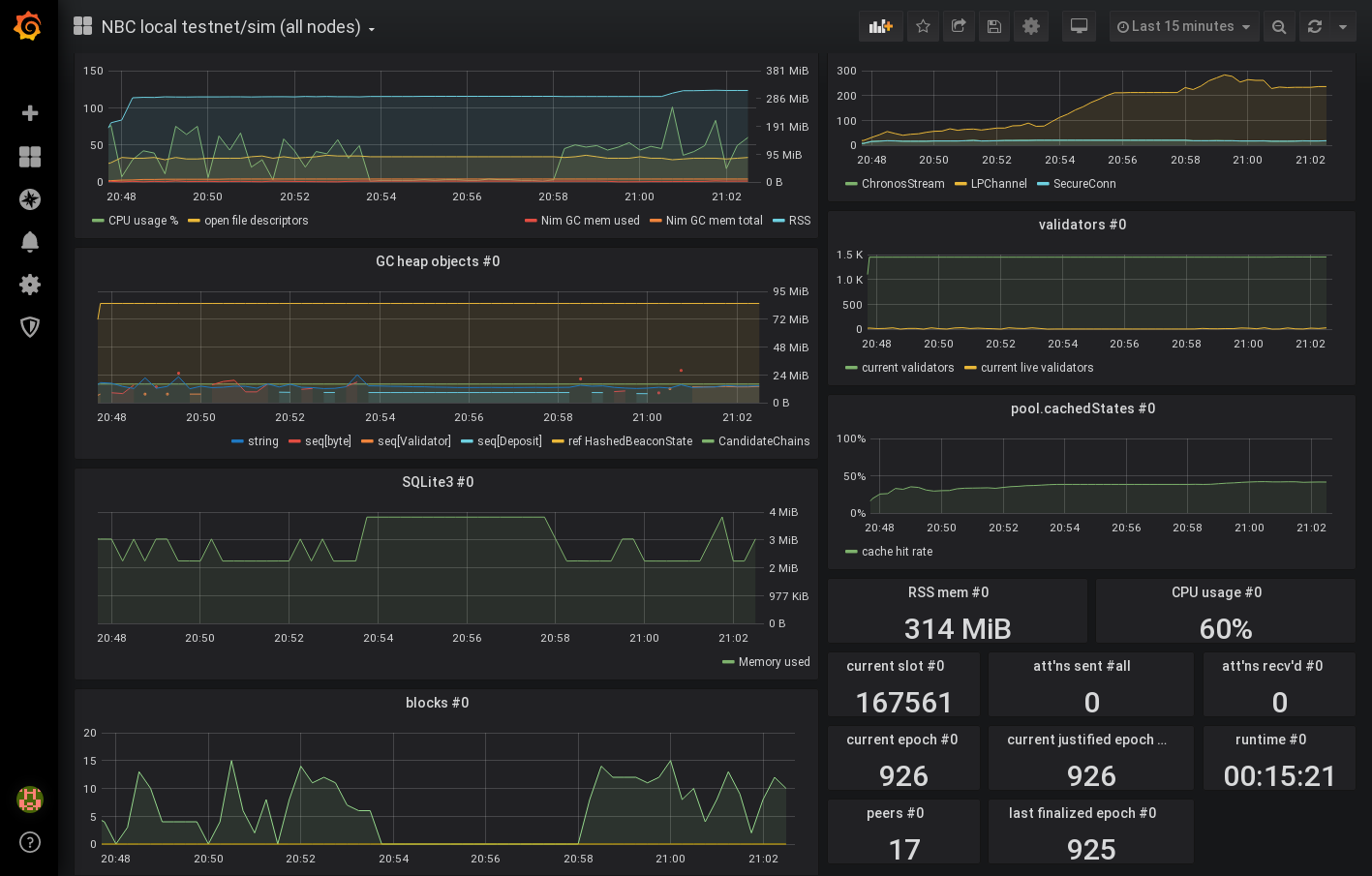Viewport: 1372px width, 876px height.
Task: Open the Server Admin shield icon
Action: click(30, 327)
